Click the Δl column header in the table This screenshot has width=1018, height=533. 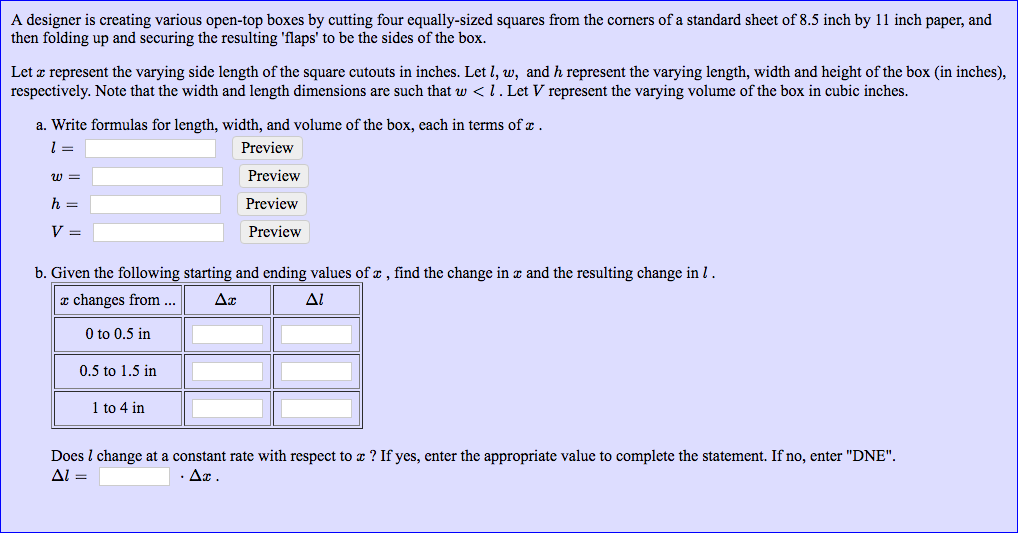coord(316,300)
